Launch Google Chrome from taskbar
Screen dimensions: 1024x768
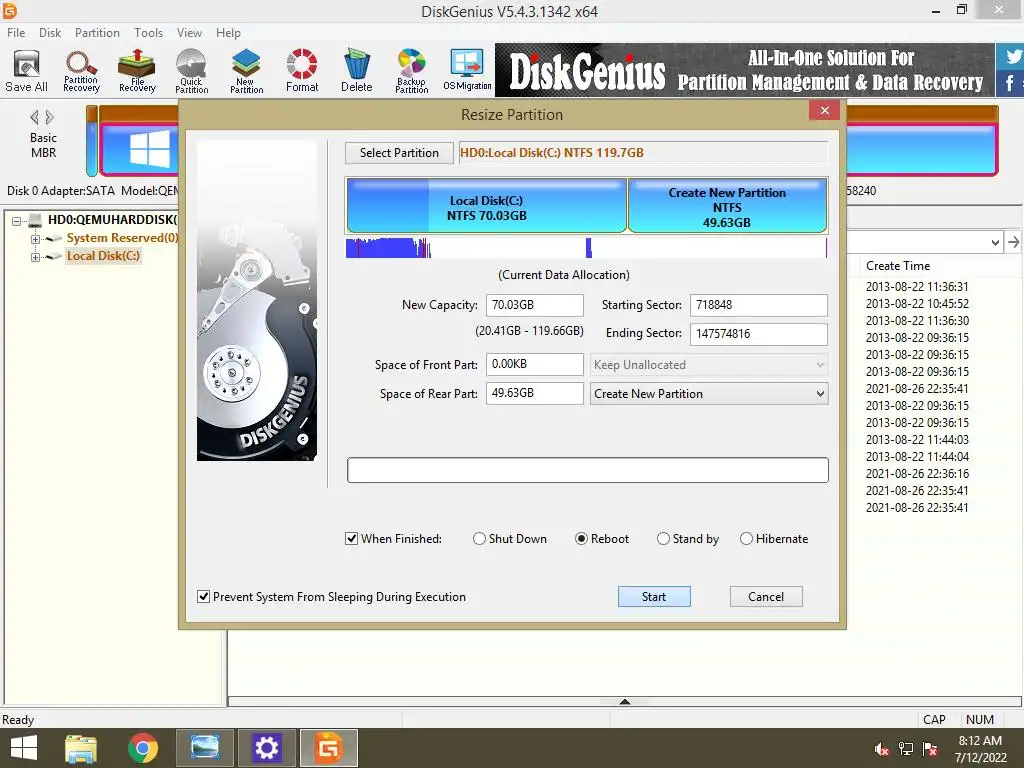(x=142, y=748)
